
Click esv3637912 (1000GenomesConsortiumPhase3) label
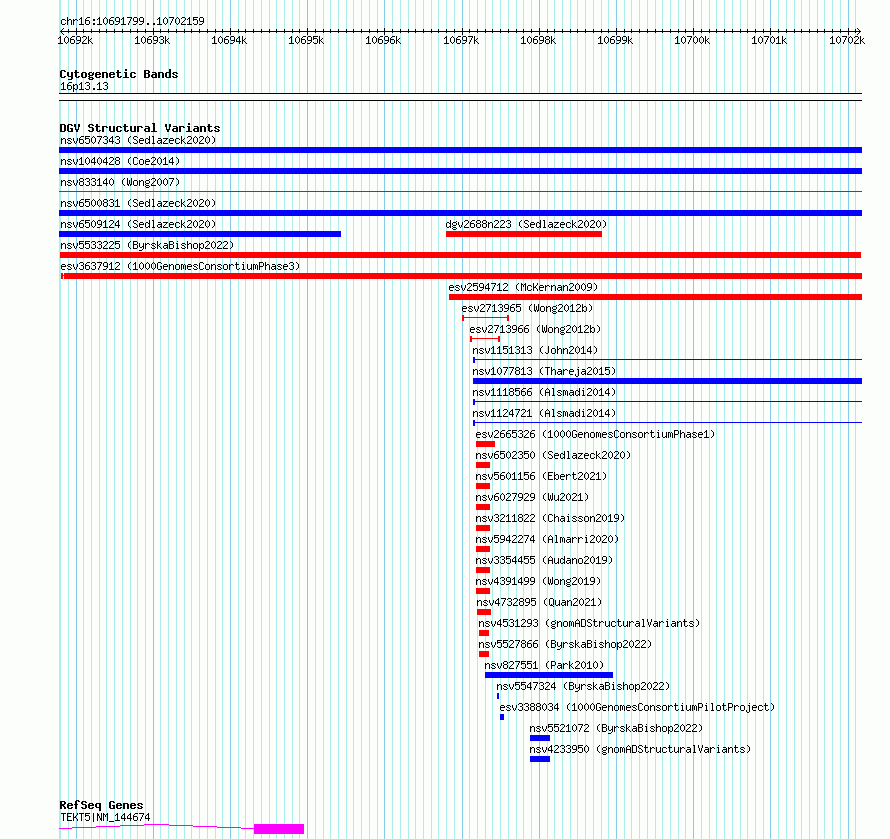180,266
